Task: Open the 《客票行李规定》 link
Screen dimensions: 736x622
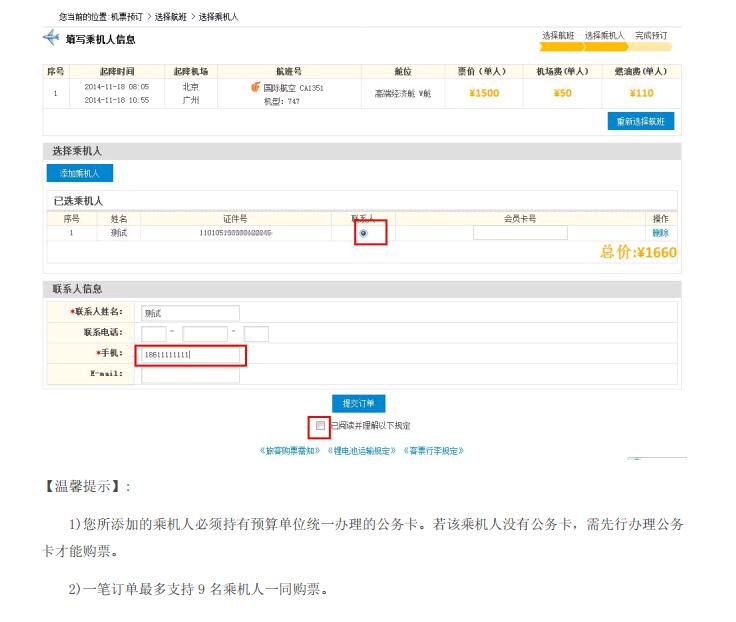Action: pos(433,451)
